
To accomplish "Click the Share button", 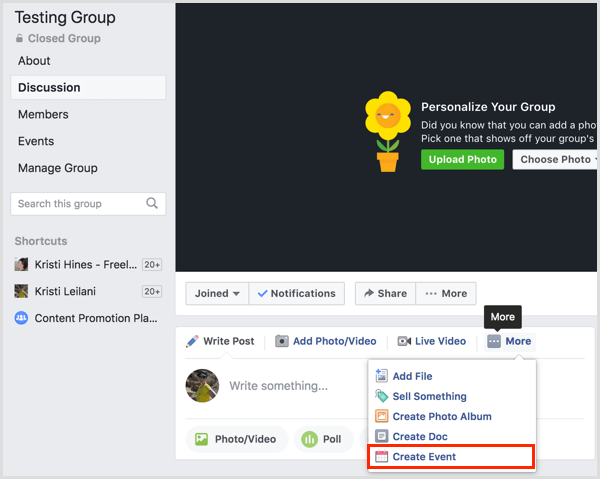I will (x=385, y=293).
